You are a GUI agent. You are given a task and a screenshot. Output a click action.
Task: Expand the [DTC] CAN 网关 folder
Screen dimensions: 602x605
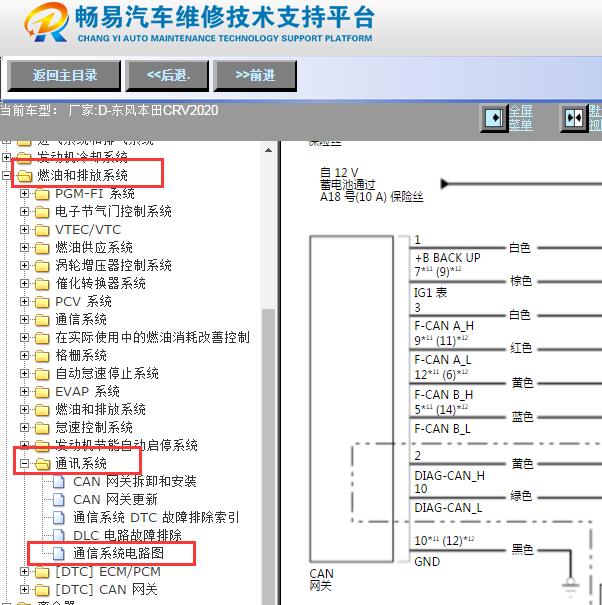(x=24, y=590)
